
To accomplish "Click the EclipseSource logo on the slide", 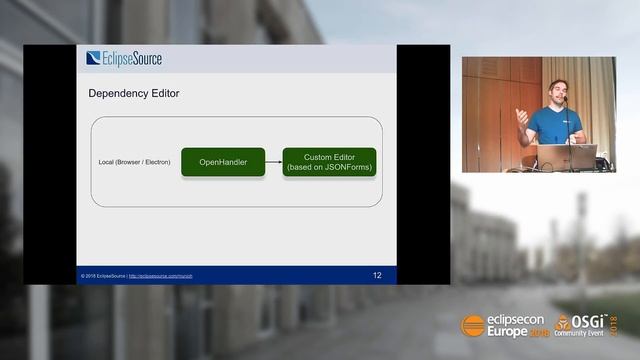I will (x=124, y=58).
